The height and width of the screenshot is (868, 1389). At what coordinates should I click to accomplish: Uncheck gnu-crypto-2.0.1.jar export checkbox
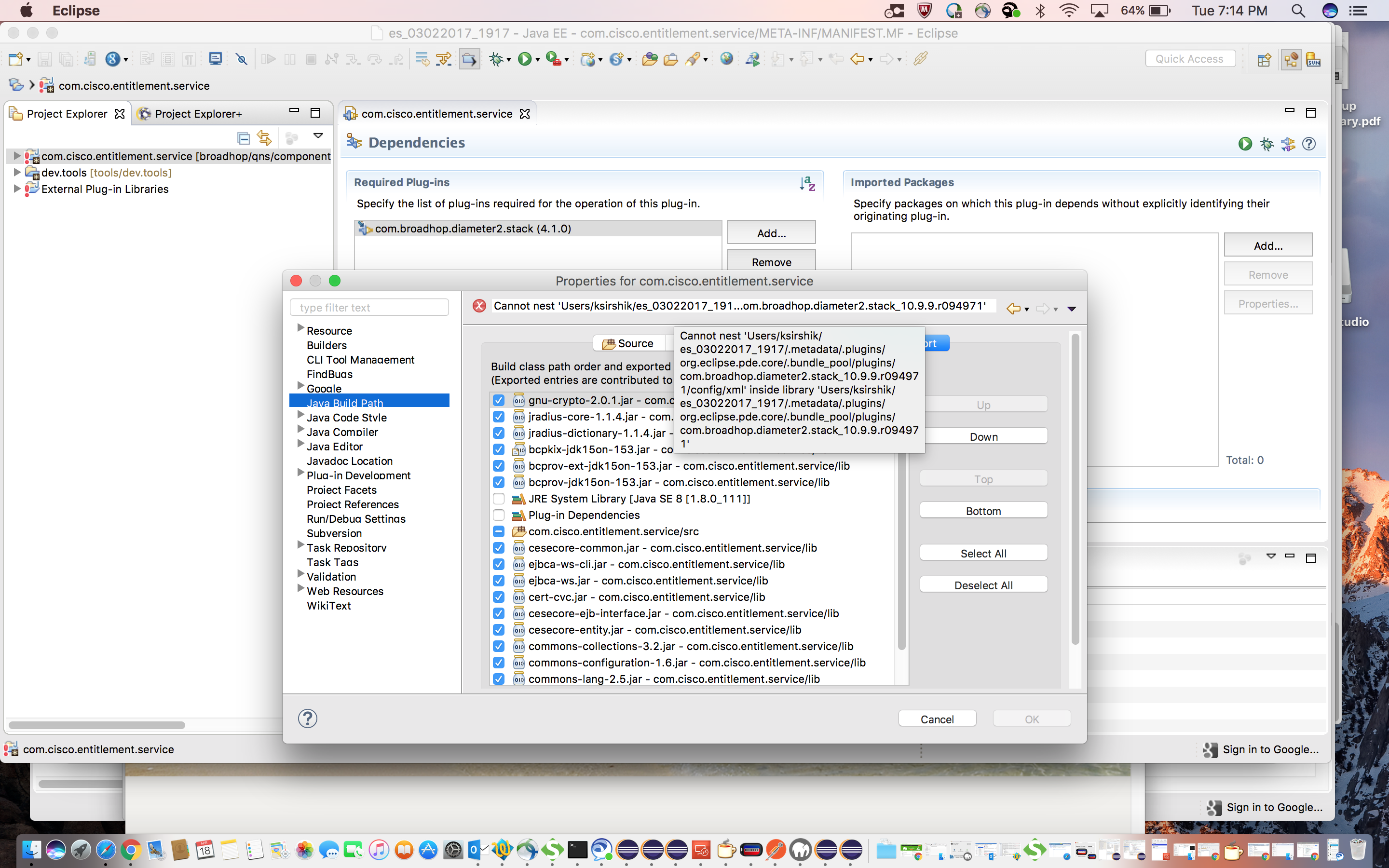(x=498, y=400)
